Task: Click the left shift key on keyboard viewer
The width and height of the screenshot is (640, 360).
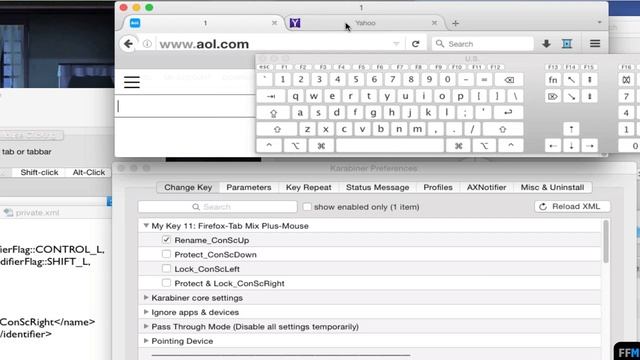Action: [277, 129]
